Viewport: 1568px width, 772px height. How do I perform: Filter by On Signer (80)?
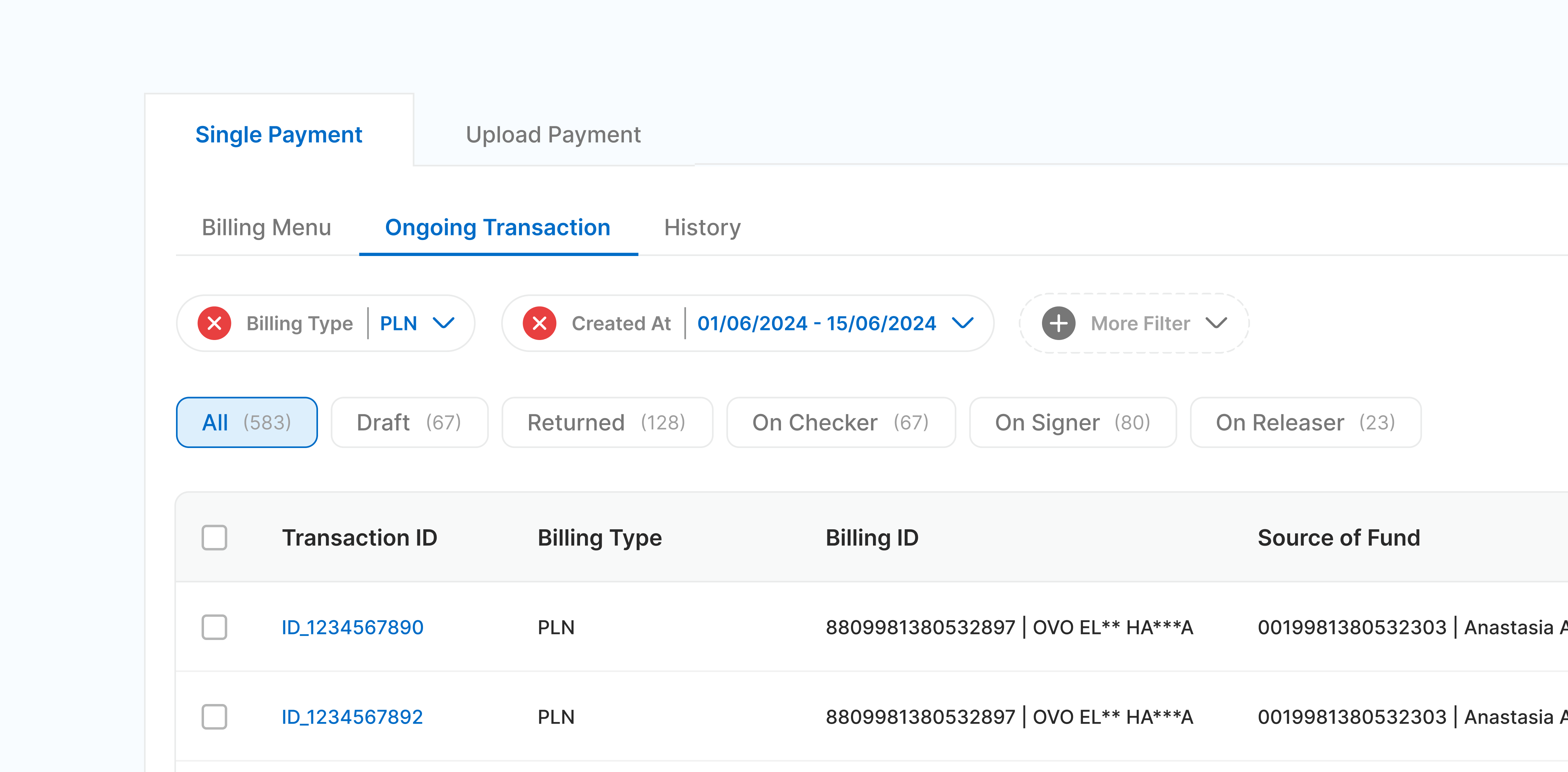(1073, 423)
